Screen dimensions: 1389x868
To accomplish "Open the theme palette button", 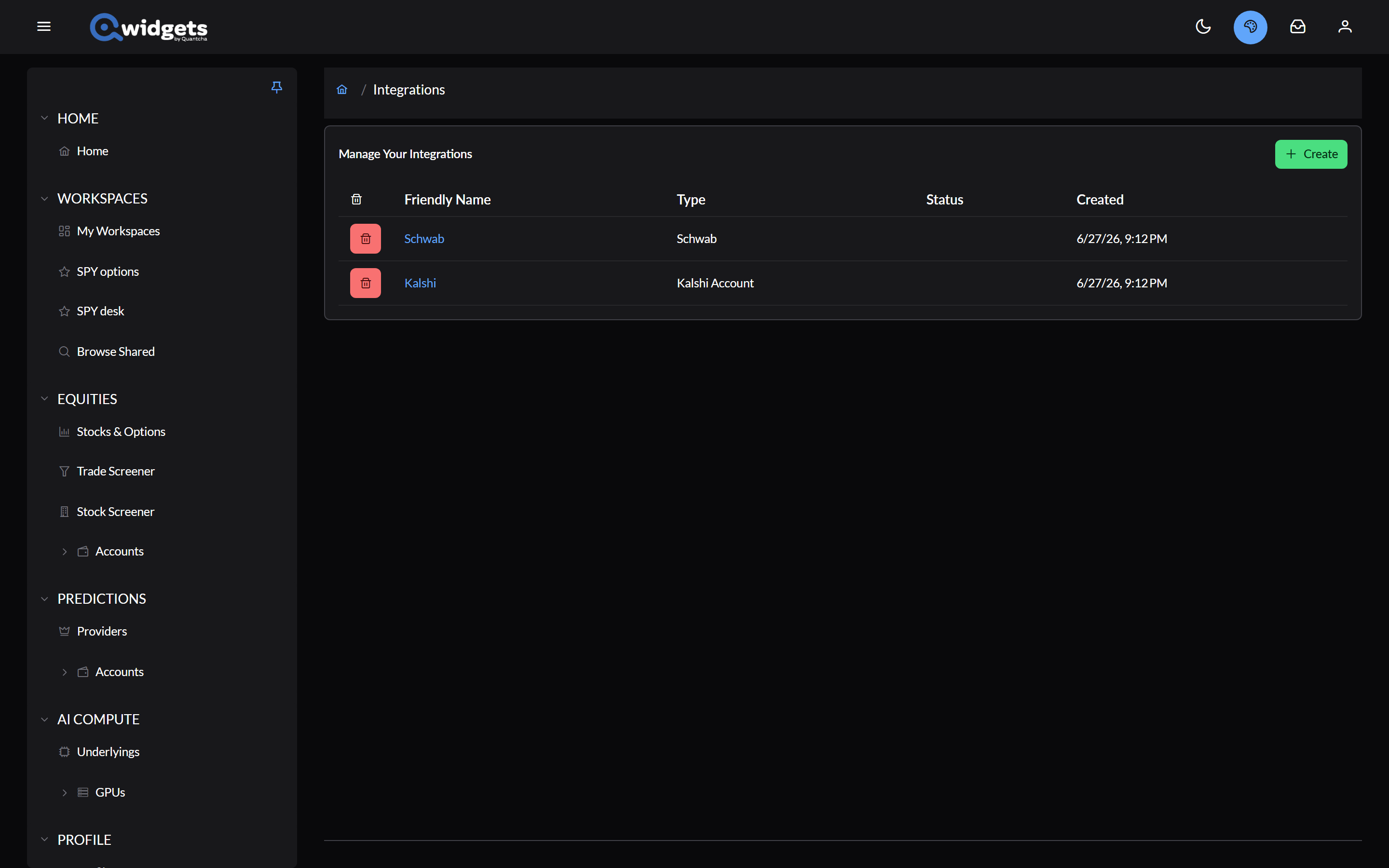I will click(1250, 27).
